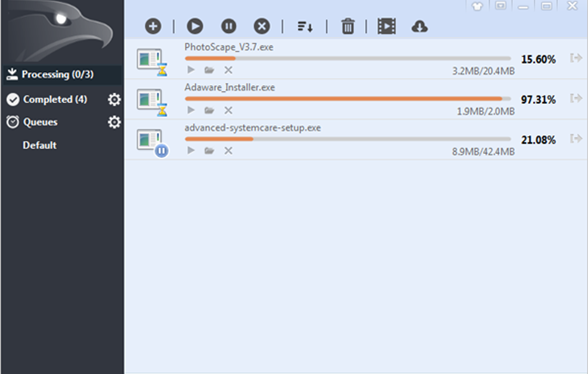The image size is (588, 374).
Task: Remove Adaware_Installer.exe using its small X
Action: coord(228,110)
